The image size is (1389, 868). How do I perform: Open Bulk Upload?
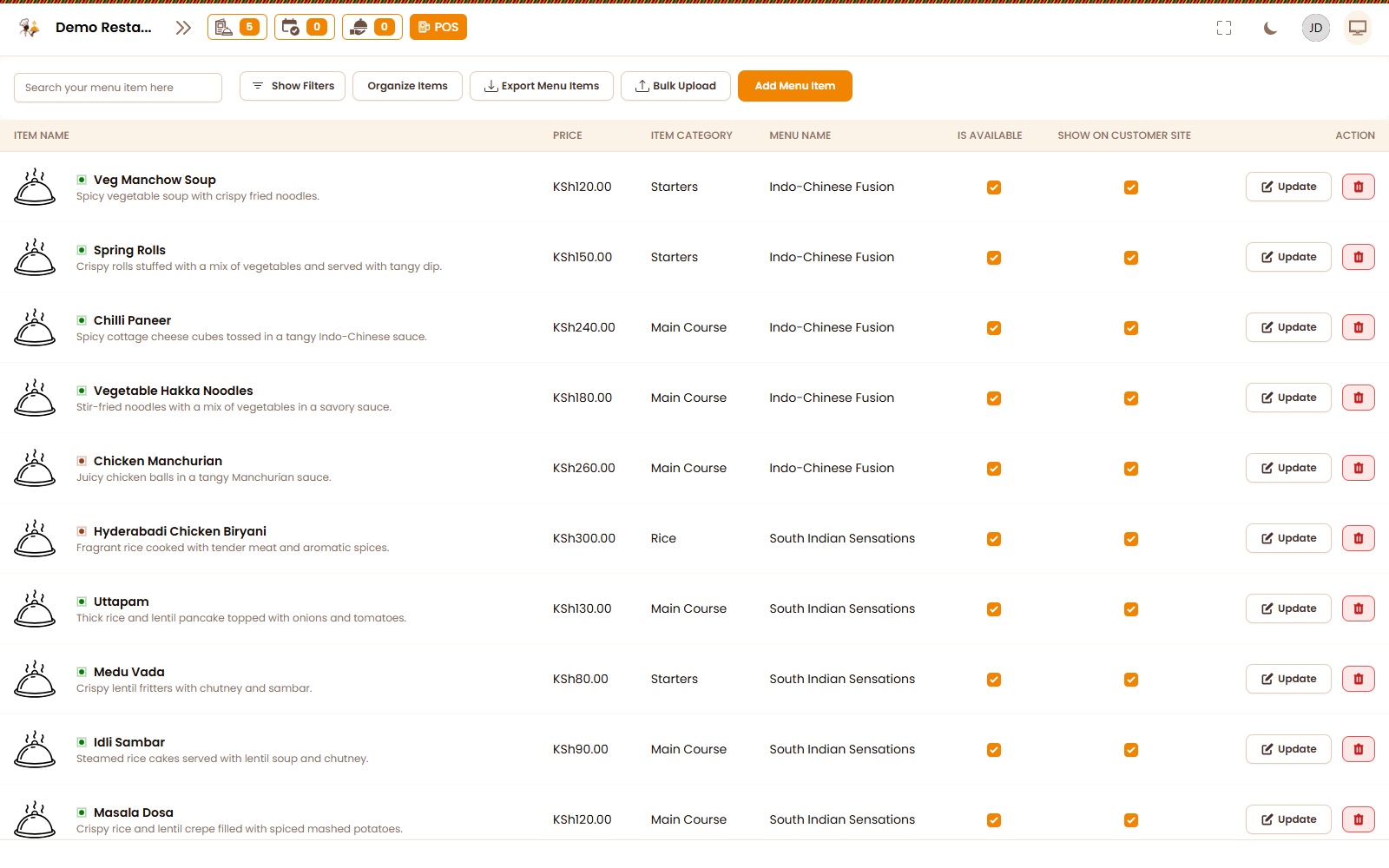675,86
